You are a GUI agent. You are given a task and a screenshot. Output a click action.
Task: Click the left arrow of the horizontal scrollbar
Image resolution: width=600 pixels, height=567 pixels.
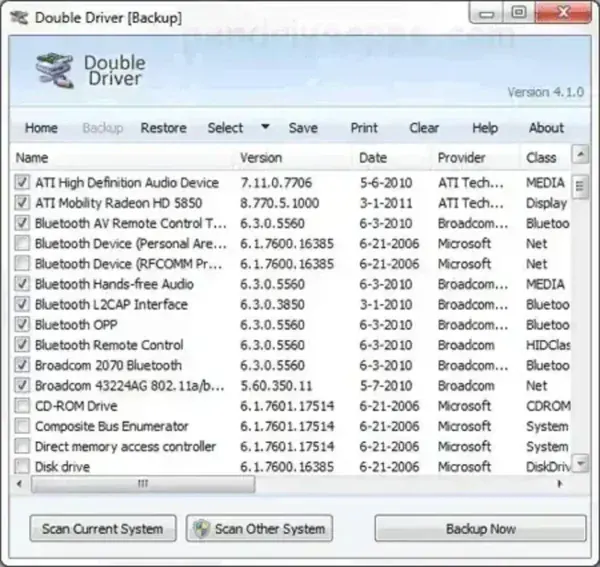click(x=20, y=484)
